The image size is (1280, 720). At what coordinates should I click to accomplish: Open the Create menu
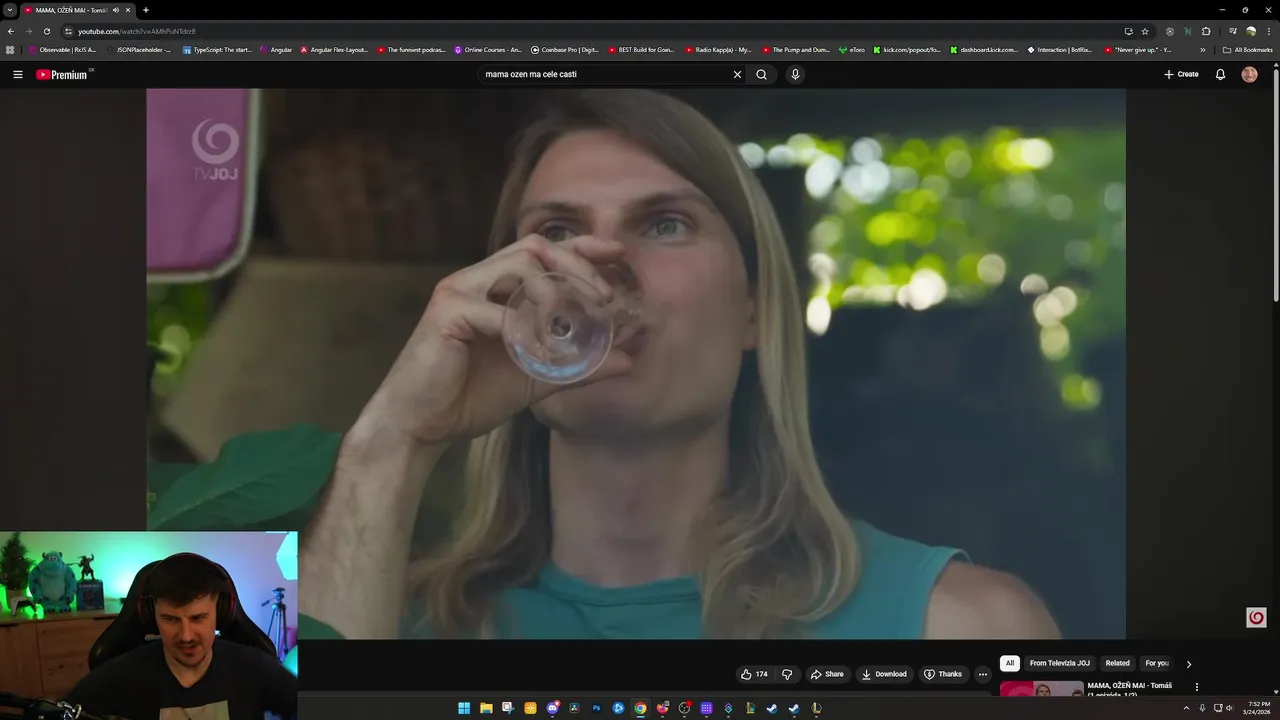tap(1181, 74)
